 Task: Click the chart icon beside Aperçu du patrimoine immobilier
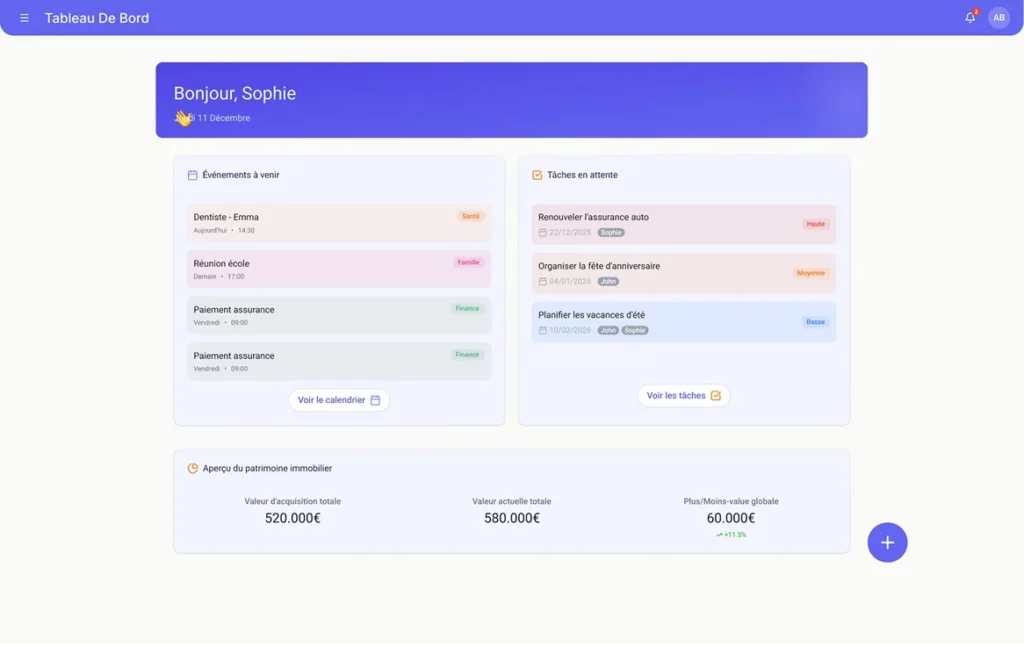(x=193, y=468)
